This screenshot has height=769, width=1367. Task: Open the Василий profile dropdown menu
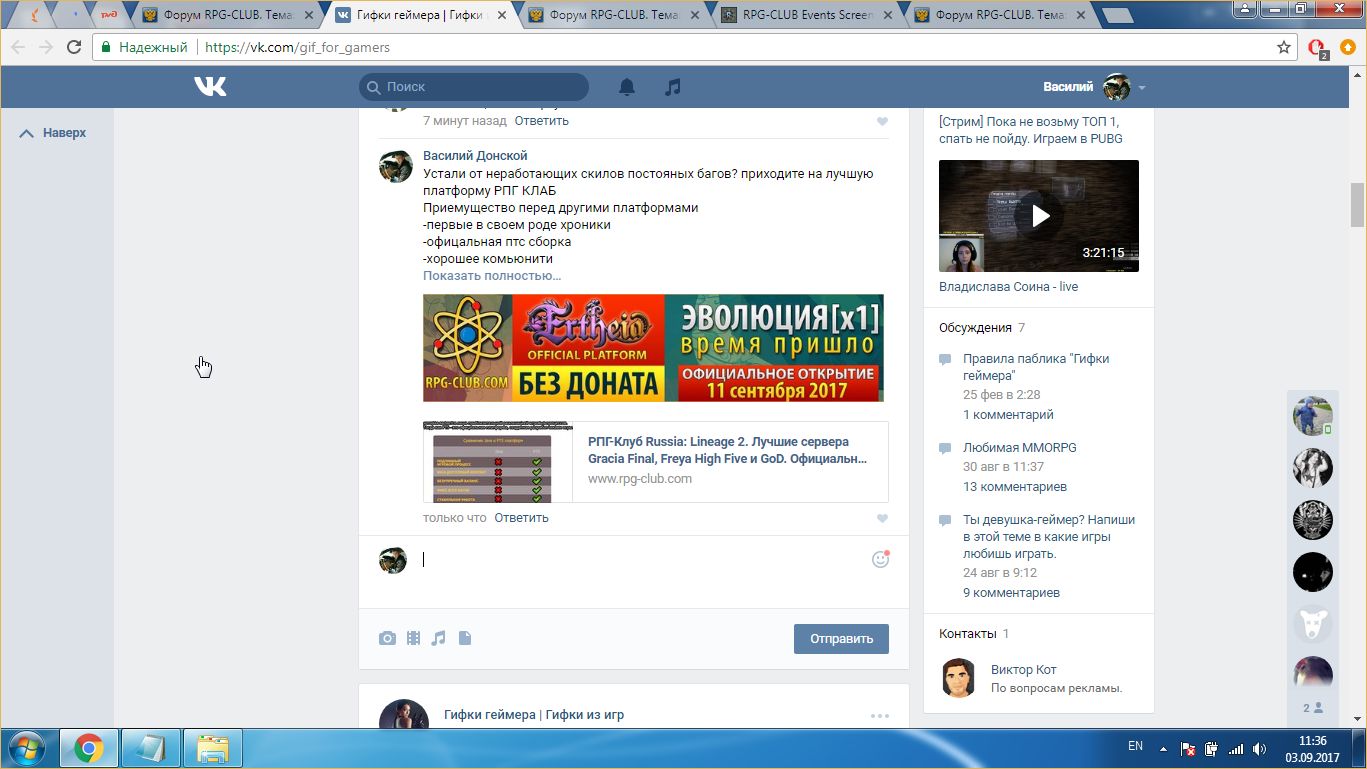click(x=1094, y=87)
